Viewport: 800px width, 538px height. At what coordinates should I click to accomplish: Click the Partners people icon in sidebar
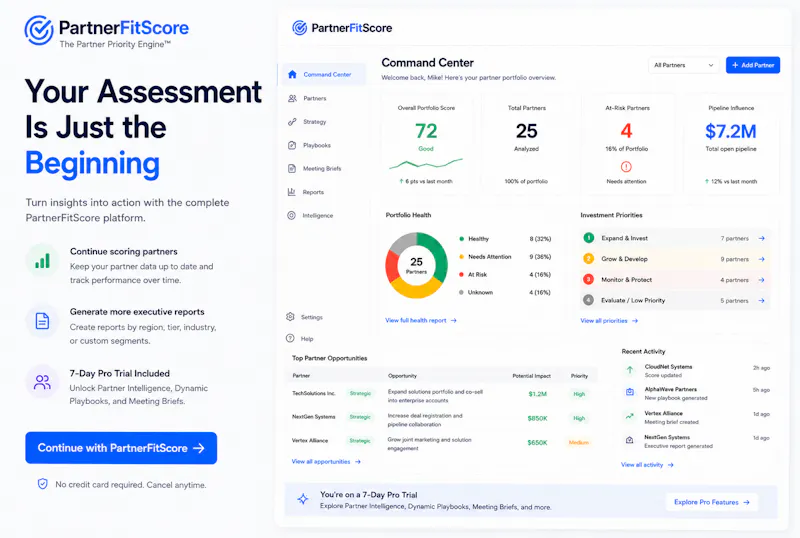(x=292, y=98)
